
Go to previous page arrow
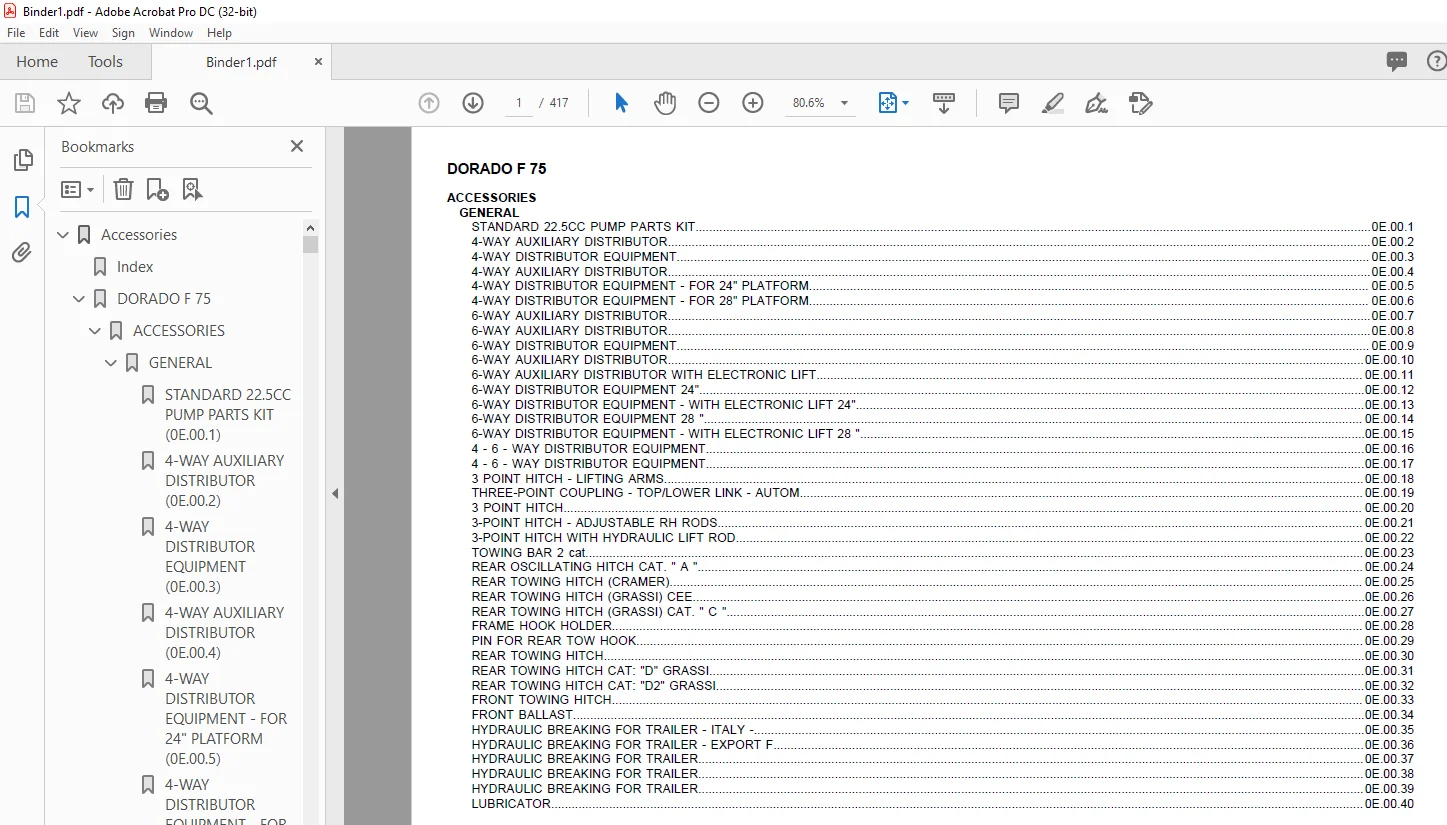click(x=429, y=103)
